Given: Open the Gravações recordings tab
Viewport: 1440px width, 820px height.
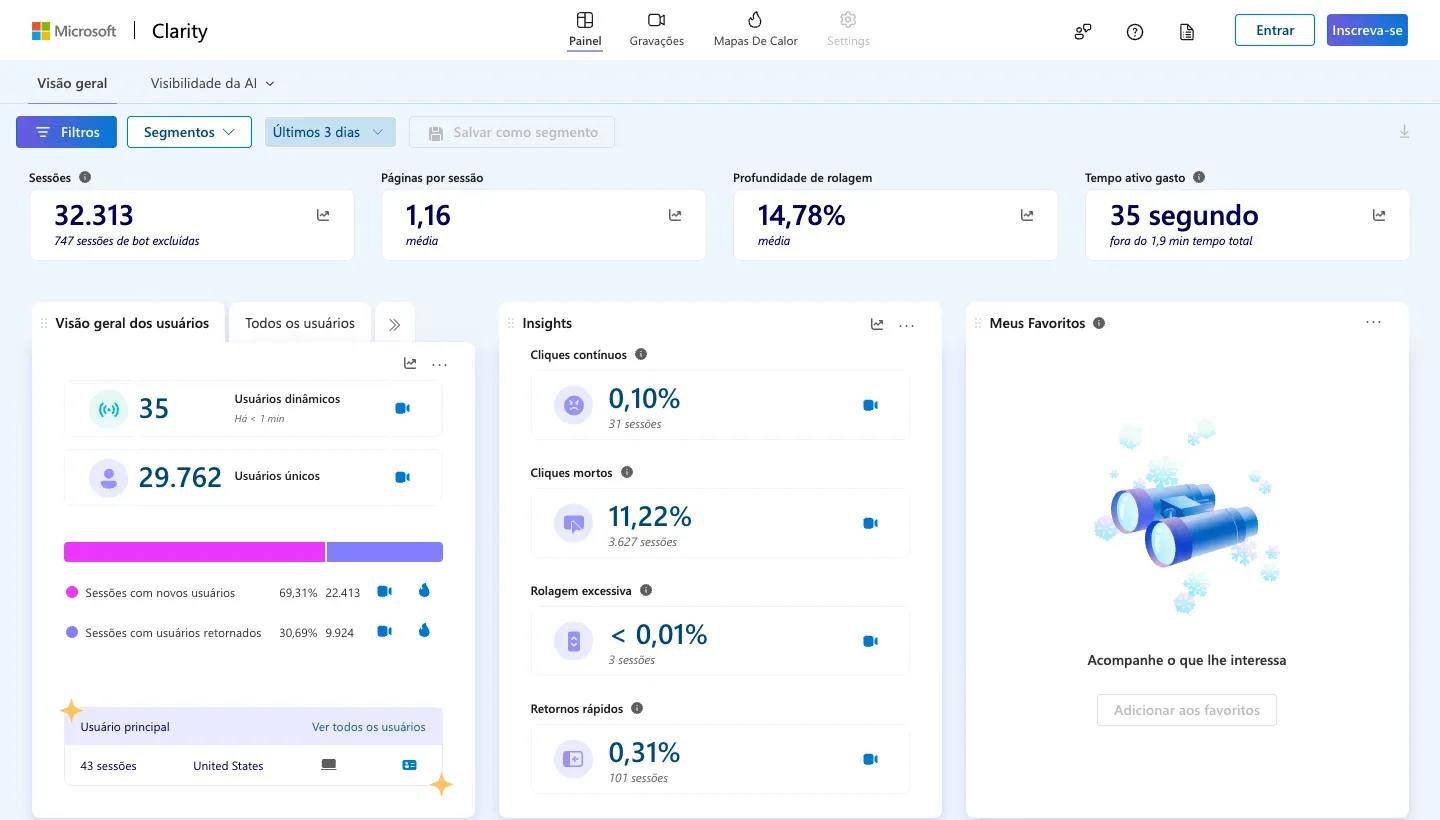Looking at the screenshot, I should (x=657, y=30).
